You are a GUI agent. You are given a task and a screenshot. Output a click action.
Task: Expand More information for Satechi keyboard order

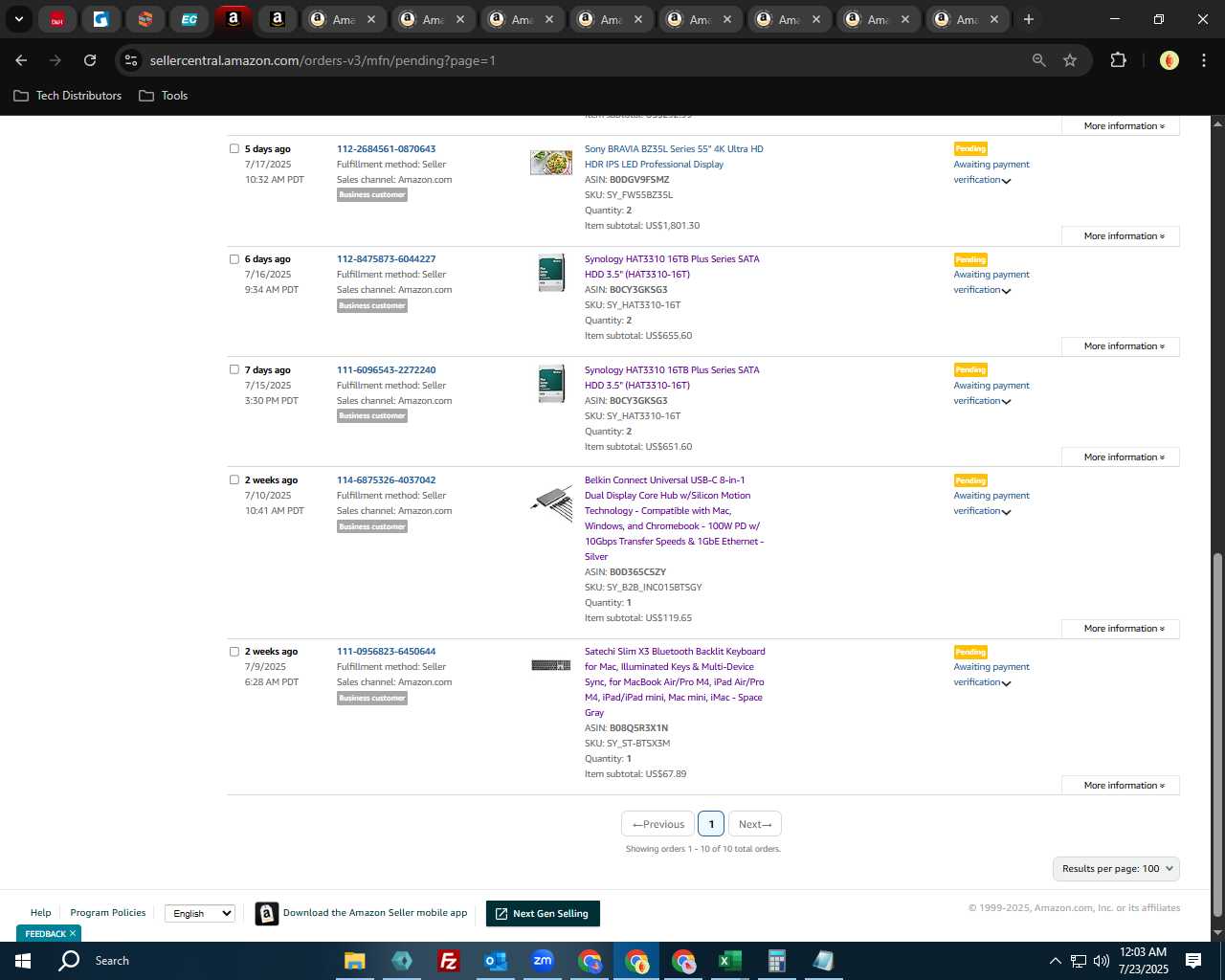1121,785
